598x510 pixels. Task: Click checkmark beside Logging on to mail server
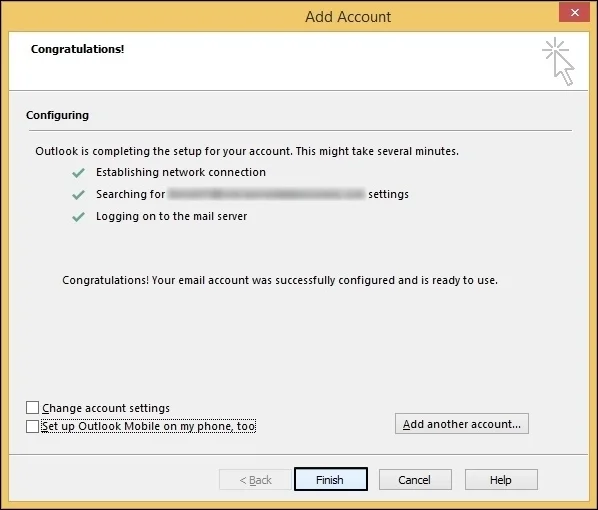point(78,217)
